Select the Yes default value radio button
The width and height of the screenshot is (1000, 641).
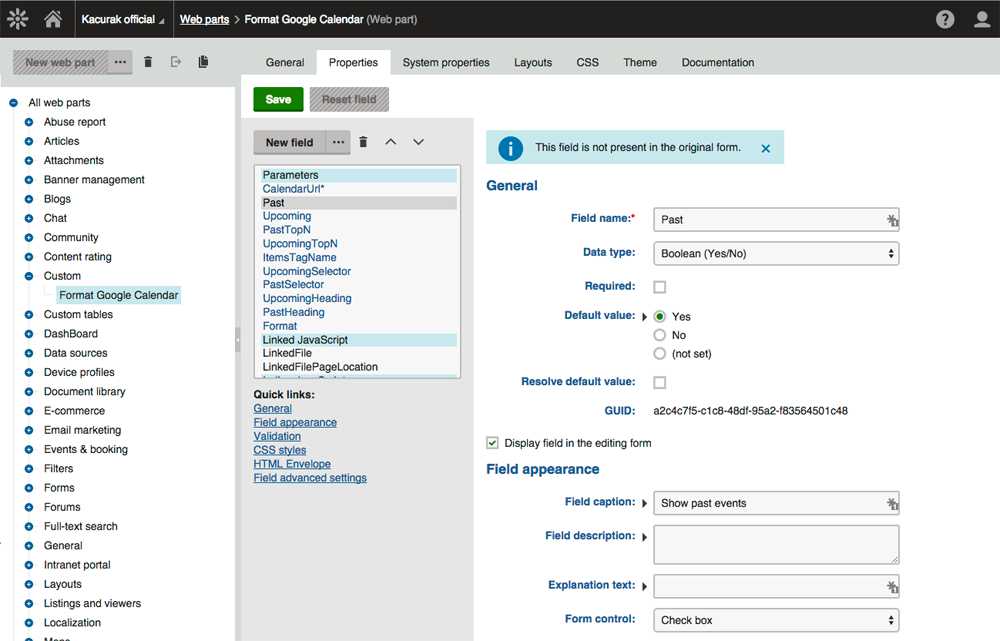pyautogui.click(x=659, y=316)
